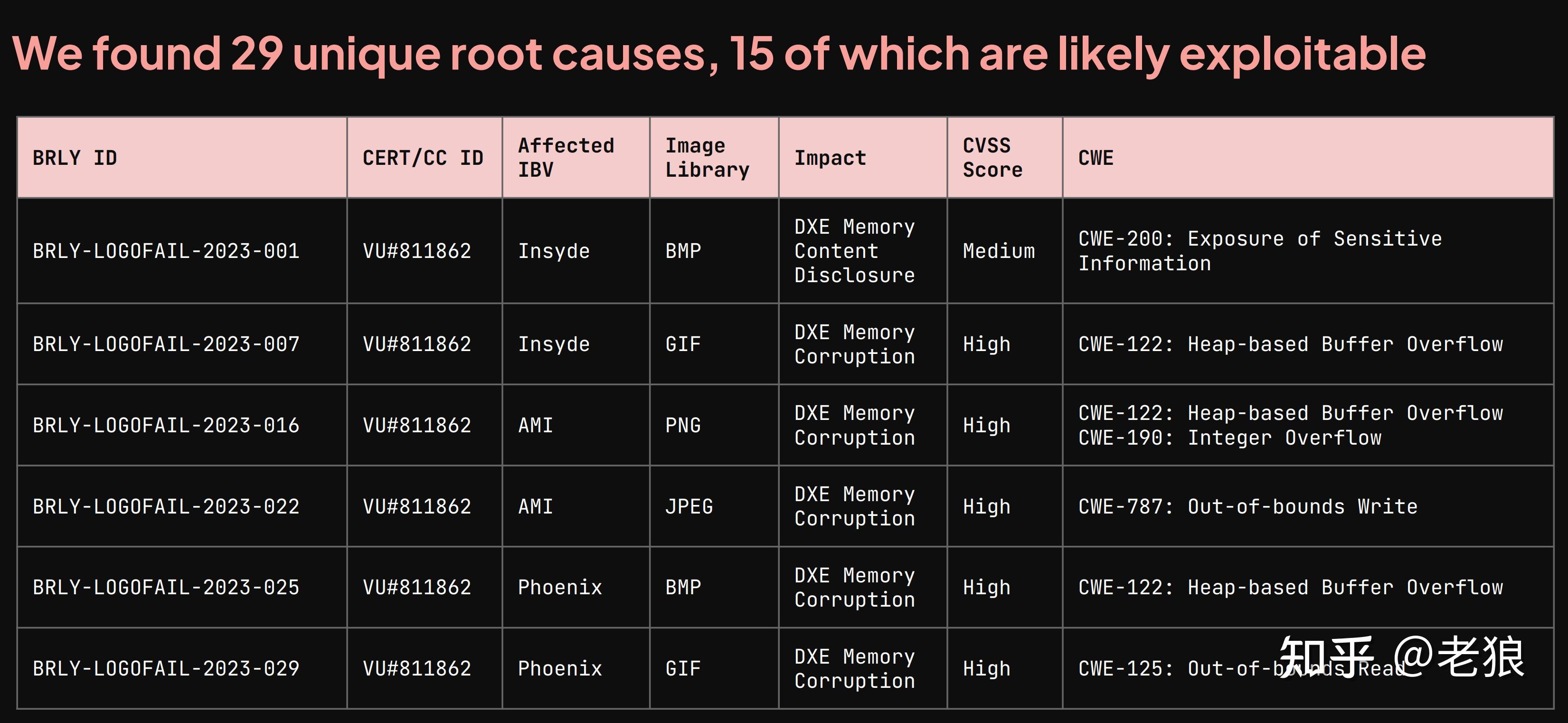Click the Medium CVSS score cell
The height and width of the screenshot is (723, 1568).
coord(998,251)
